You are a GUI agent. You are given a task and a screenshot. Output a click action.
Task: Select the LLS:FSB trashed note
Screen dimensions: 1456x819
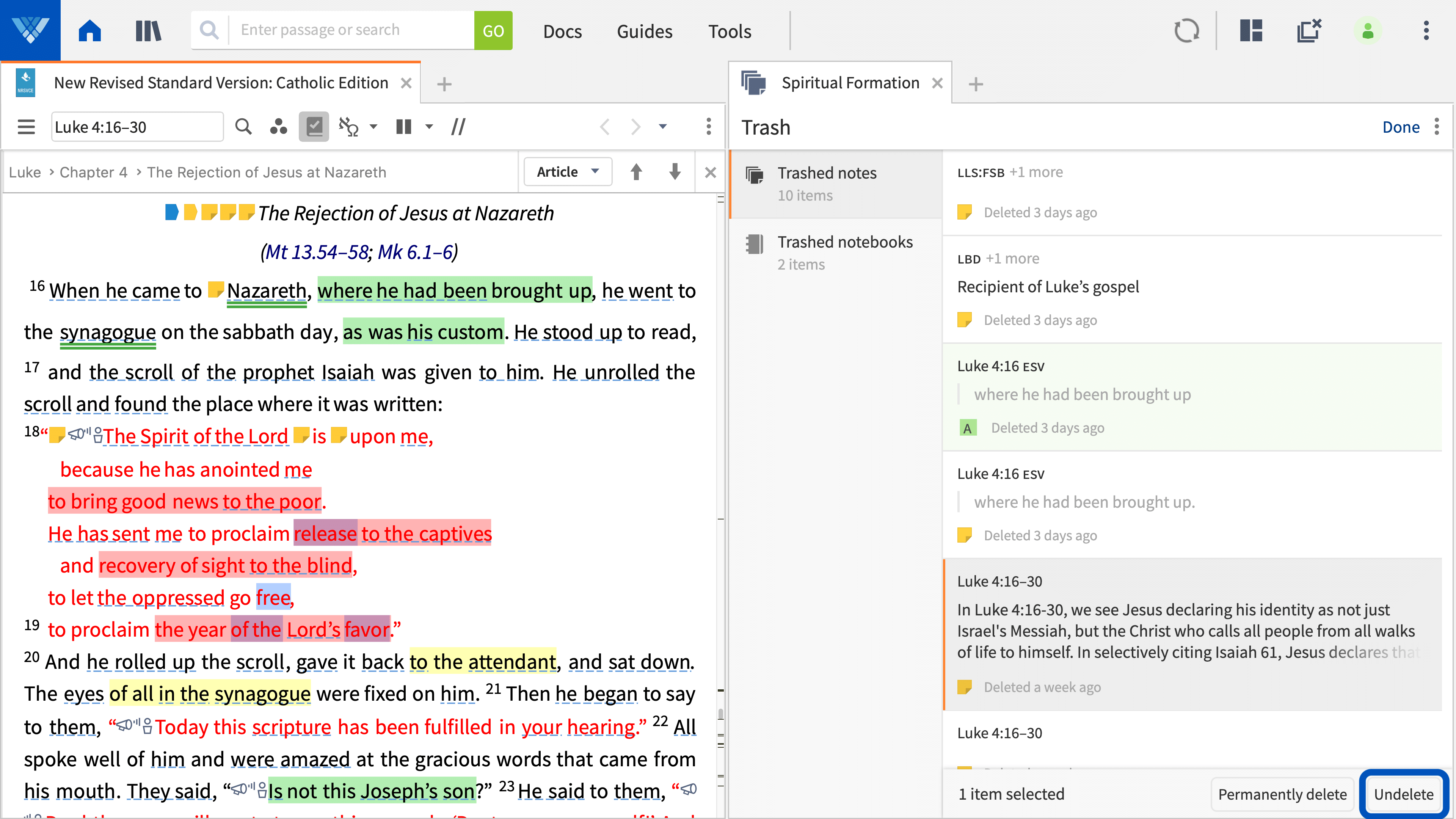click(1192, 192)
